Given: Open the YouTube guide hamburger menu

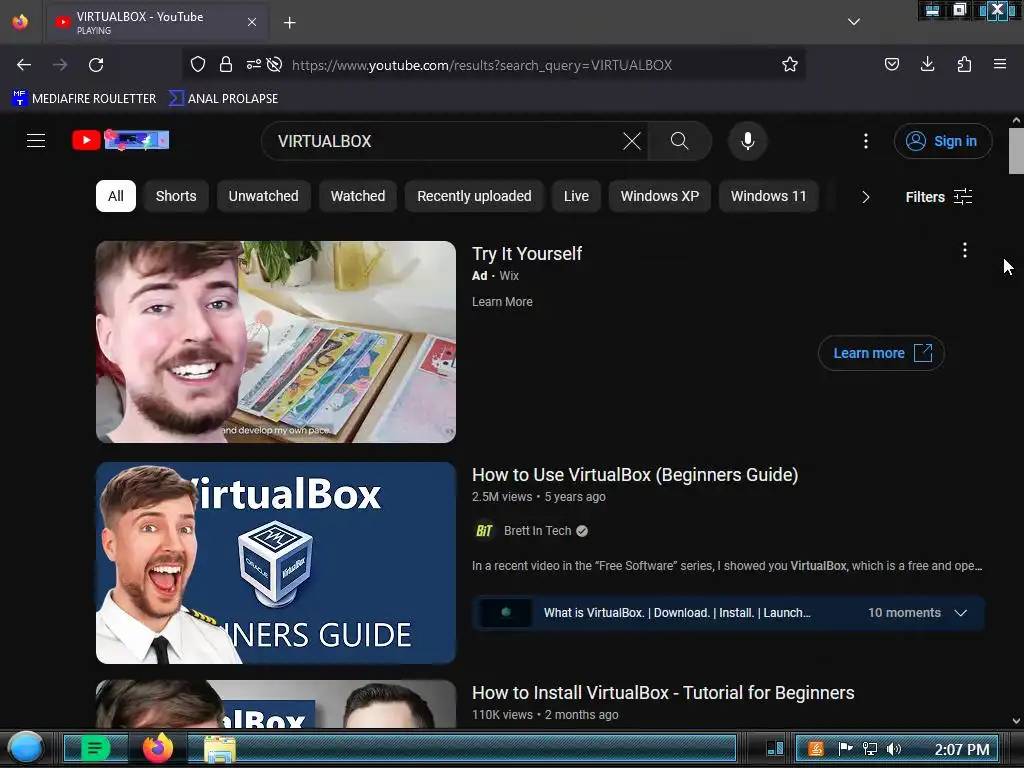Looking at the screenshot, I should tap(36, 140).
